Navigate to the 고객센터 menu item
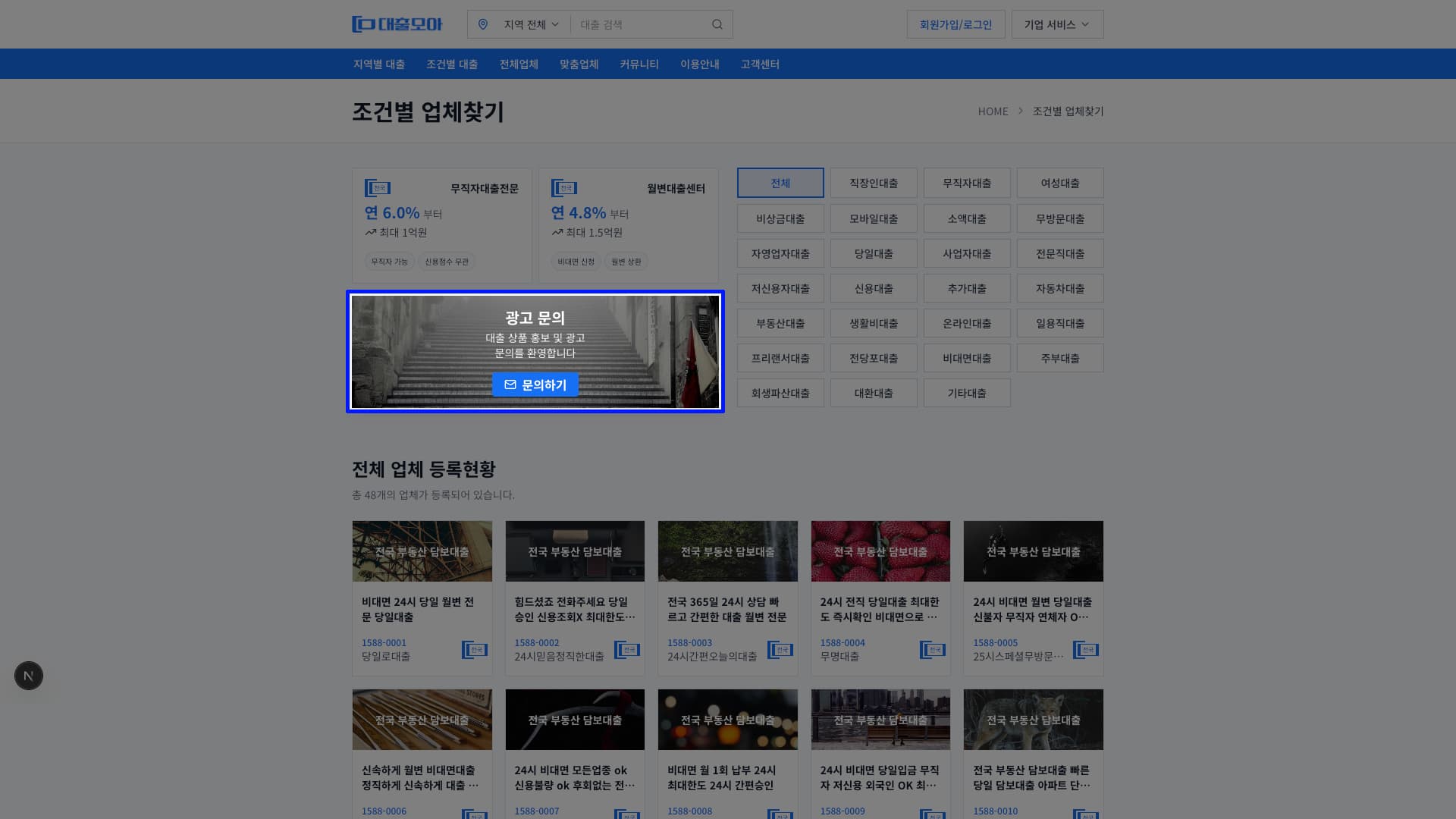The image size is (1456, 819). (759, 64)
